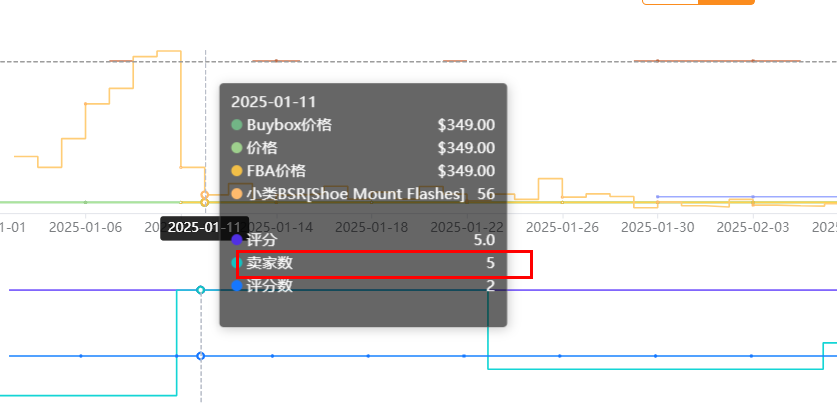Click the 2025-02-03 x-axis date label
The width and height of the screenshot is (837, 404).
(x=753, y=227)
